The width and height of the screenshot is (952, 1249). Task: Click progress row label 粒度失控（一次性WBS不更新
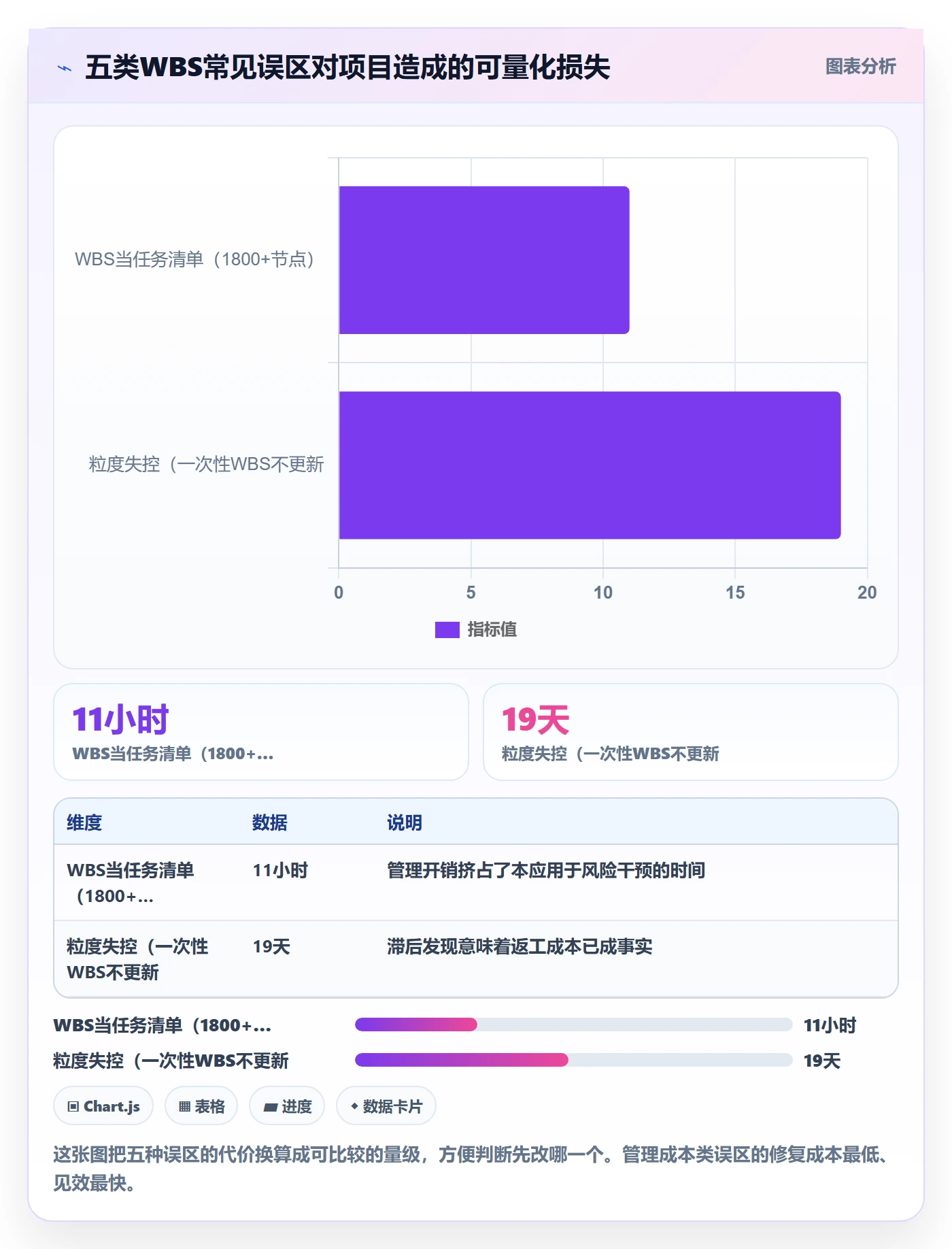point(171,1061)
